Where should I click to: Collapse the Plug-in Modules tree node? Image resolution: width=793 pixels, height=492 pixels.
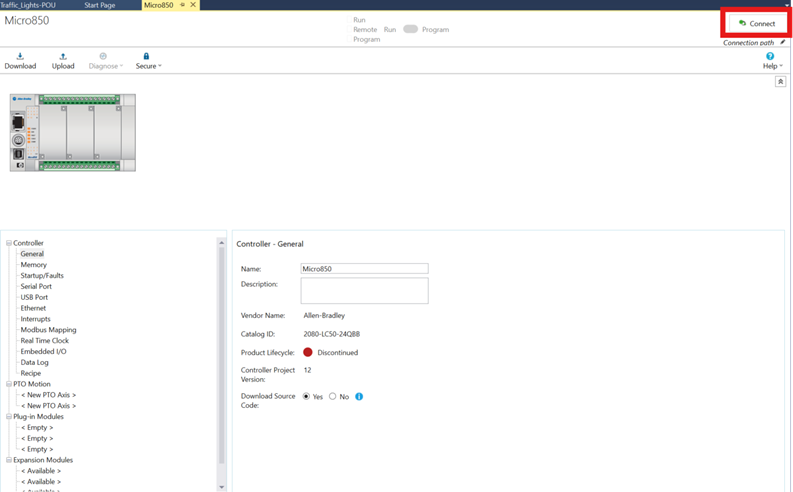[x=9, y=416]
